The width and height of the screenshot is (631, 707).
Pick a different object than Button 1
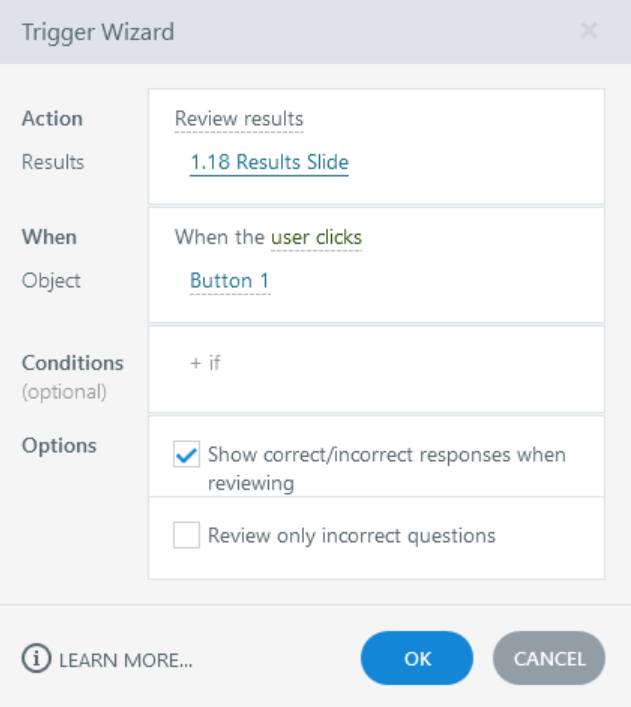point(230,282)
